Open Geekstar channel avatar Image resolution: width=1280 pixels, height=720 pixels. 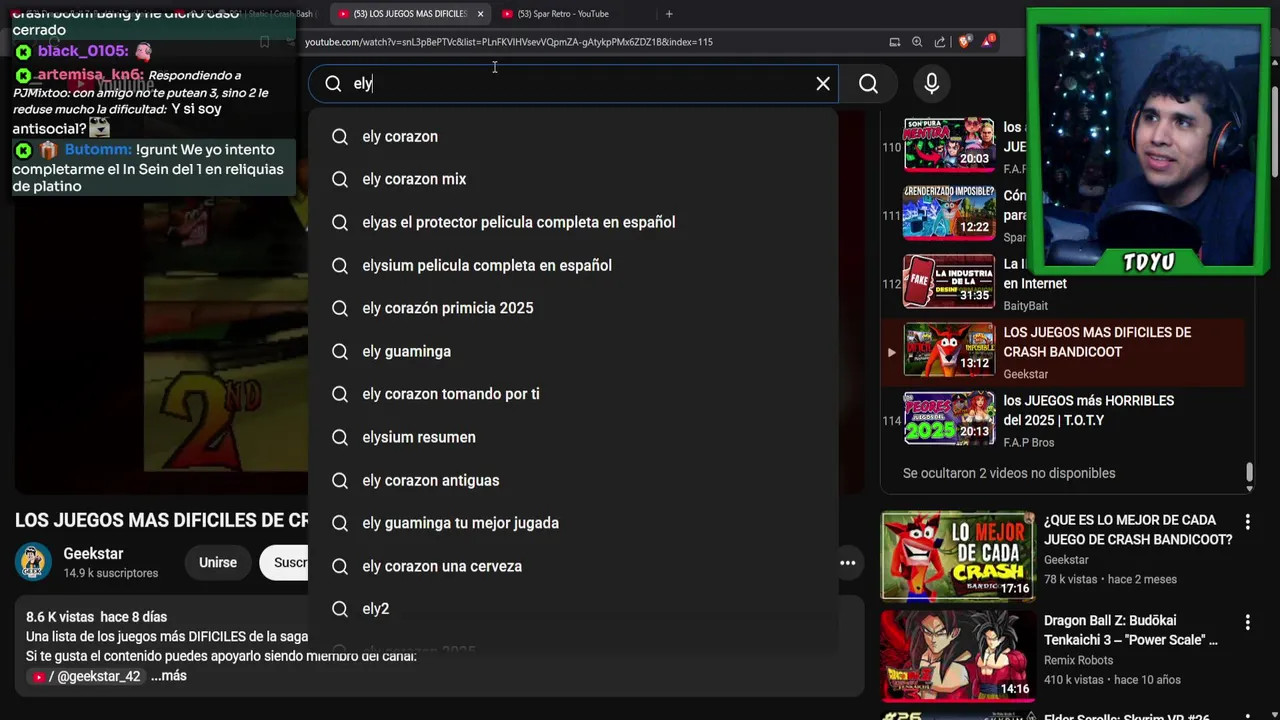33,562
